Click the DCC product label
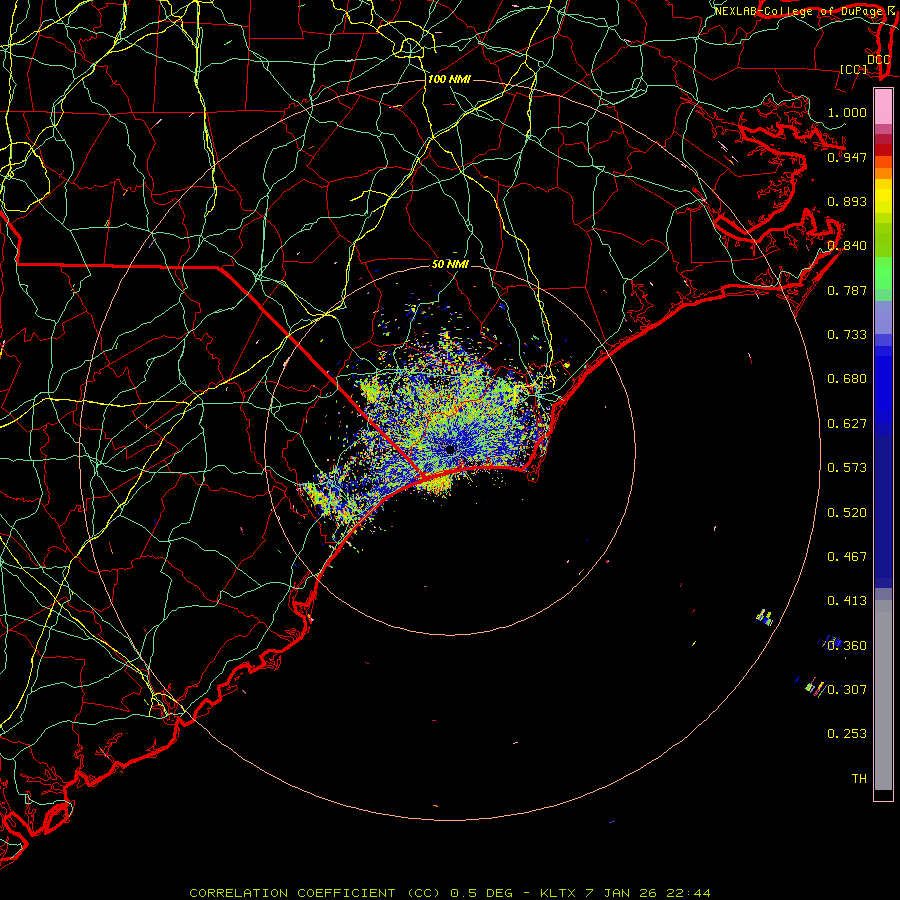 click(879, 59)
